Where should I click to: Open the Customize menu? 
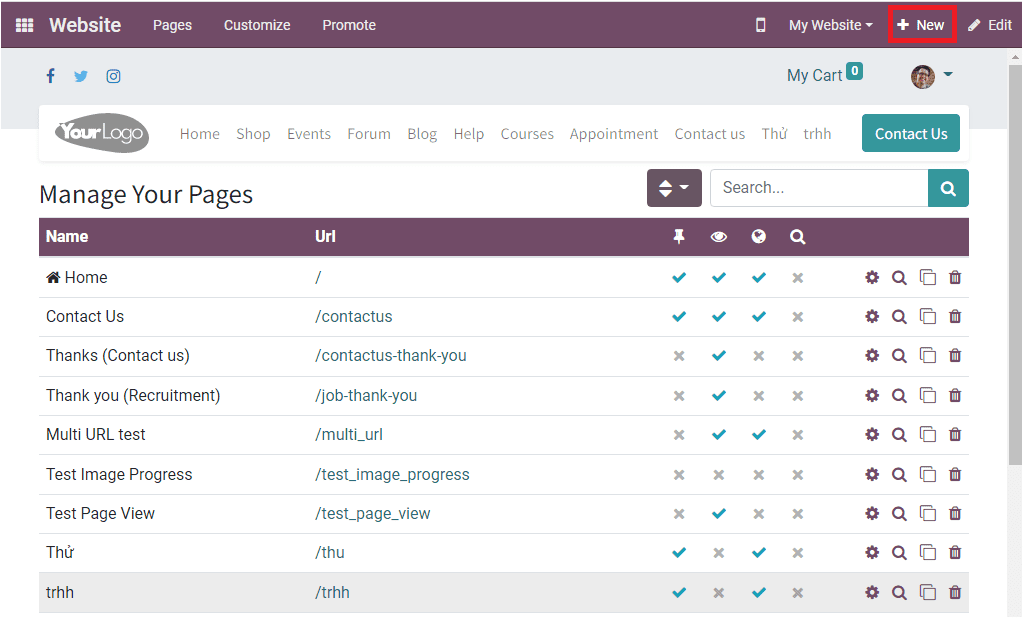click(x=256, y=24)
